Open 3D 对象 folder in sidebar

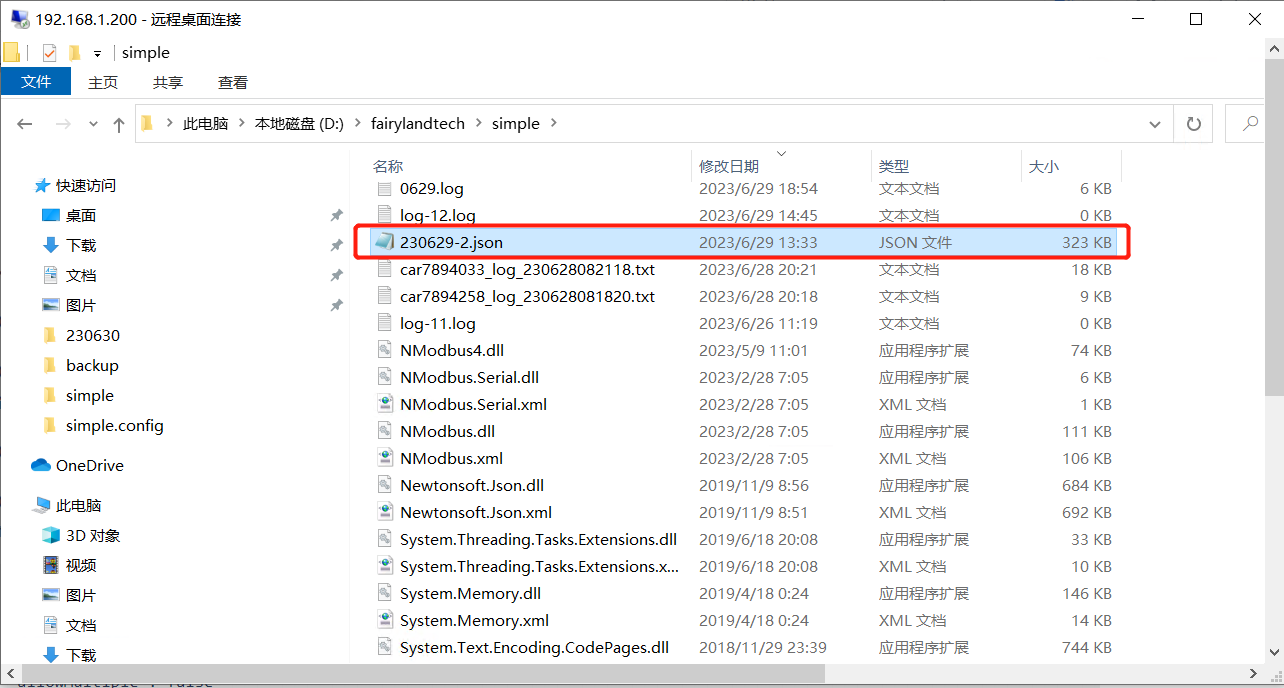pos(92,535)
